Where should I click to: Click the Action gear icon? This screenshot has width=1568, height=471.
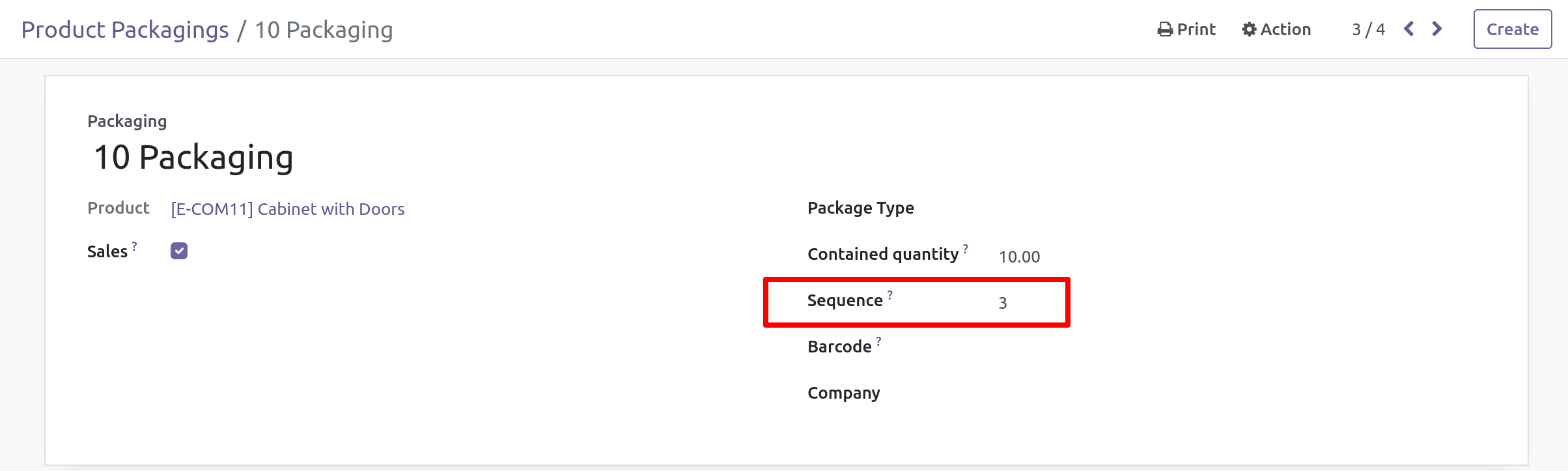click(1249, 30)
